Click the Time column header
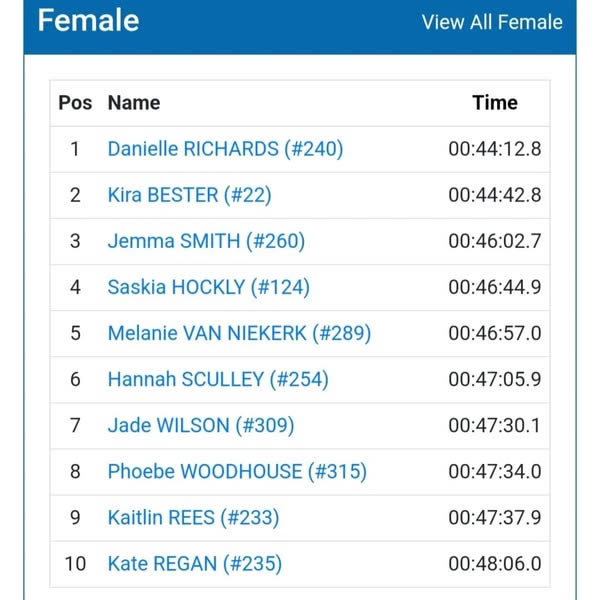600x600 pixels. [x=495, y=103]
